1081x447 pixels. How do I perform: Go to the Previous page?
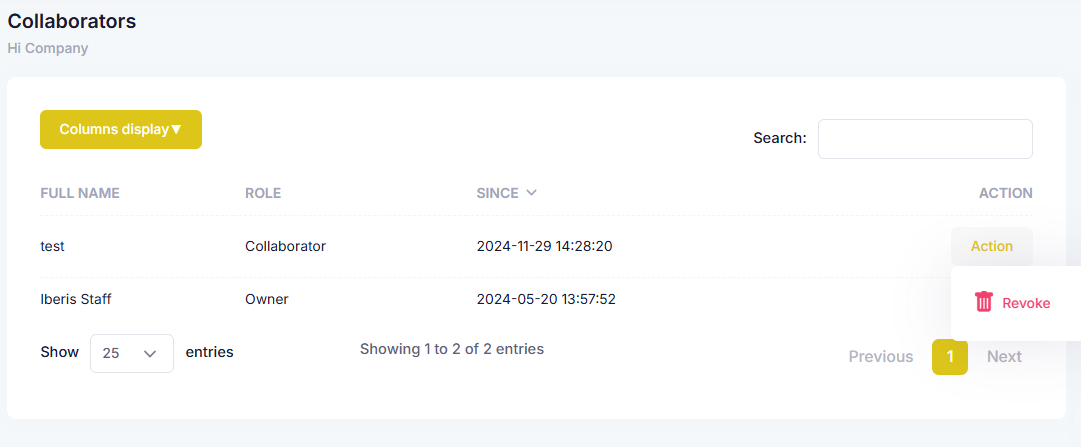[x=880, y=357]
